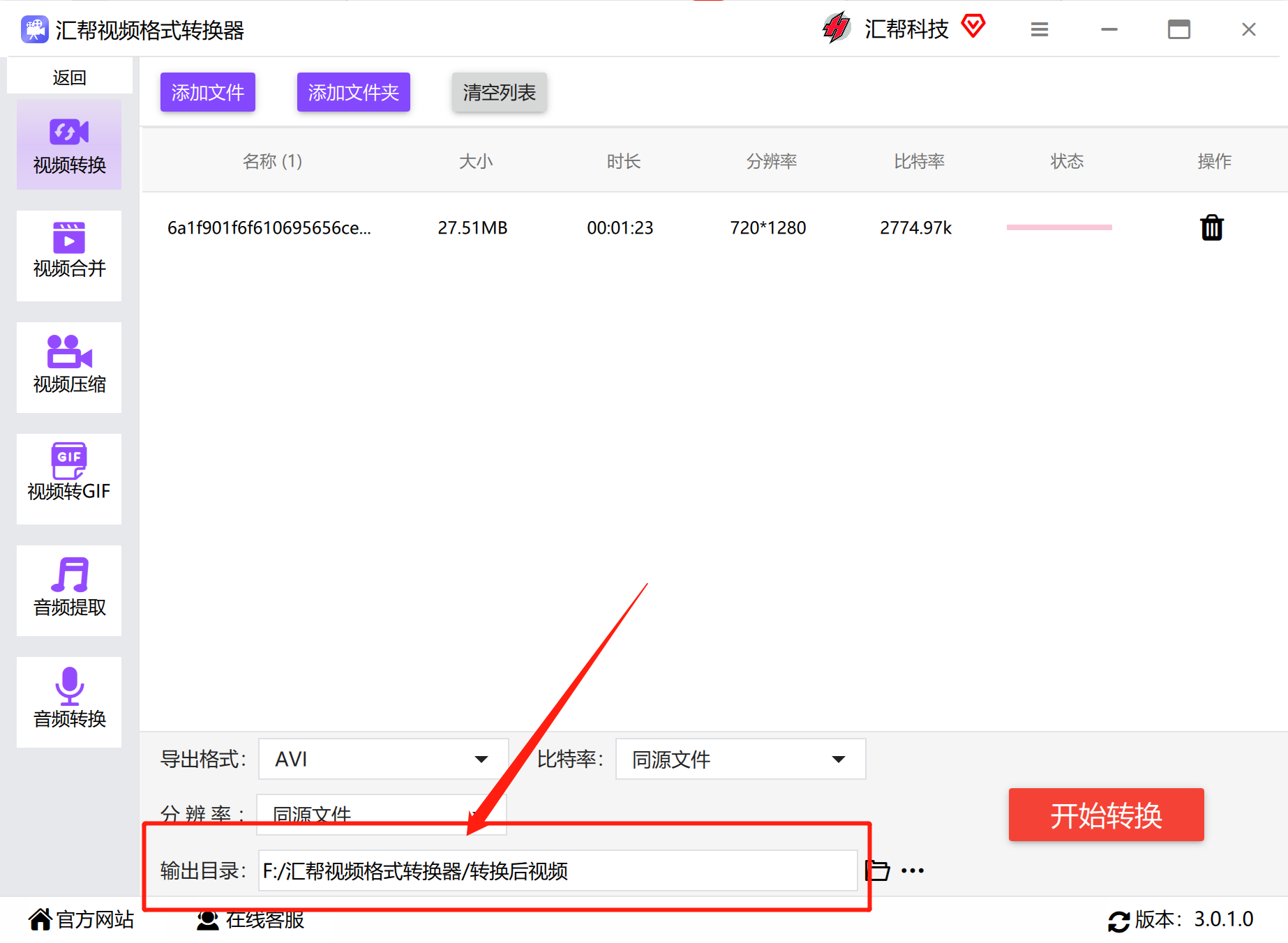1288x943 pixels.
Task: Open the hamburger menu in title bar
Action: coord(1040,29)
